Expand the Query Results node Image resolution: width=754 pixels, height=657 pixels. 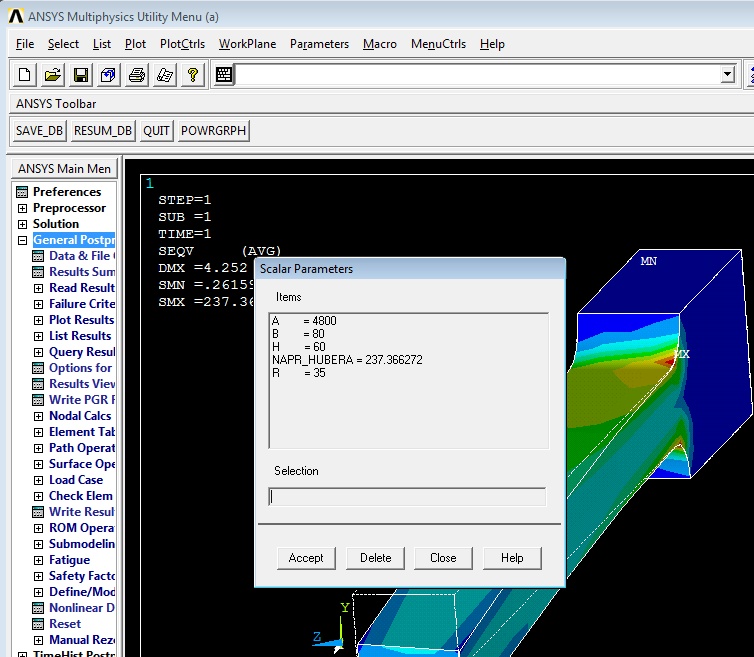38,352
